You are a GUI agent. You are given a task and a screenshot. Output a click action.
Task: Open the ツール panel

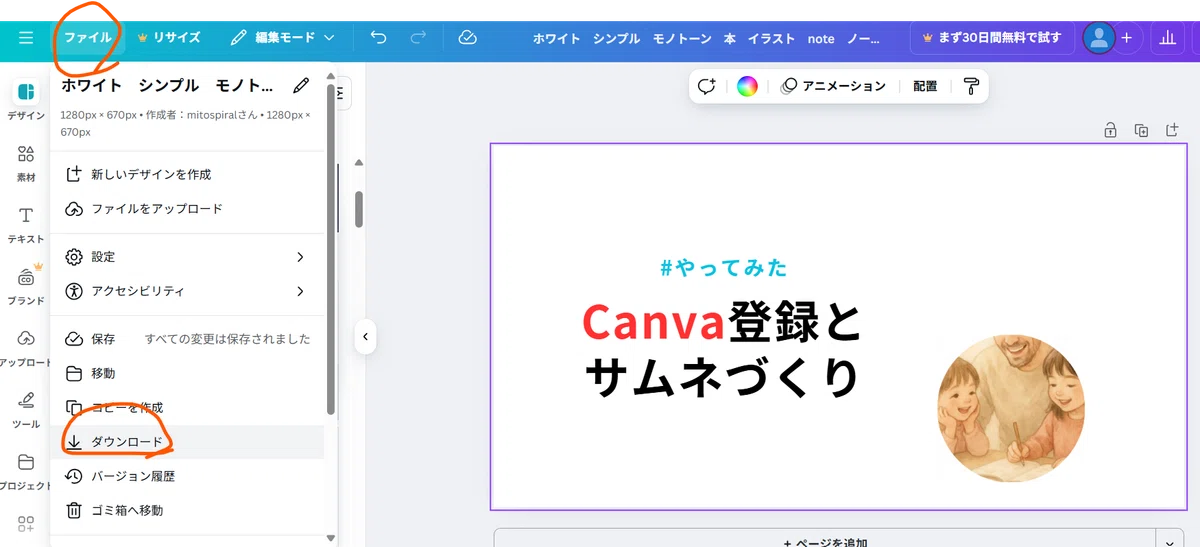[x=26, y=409]
